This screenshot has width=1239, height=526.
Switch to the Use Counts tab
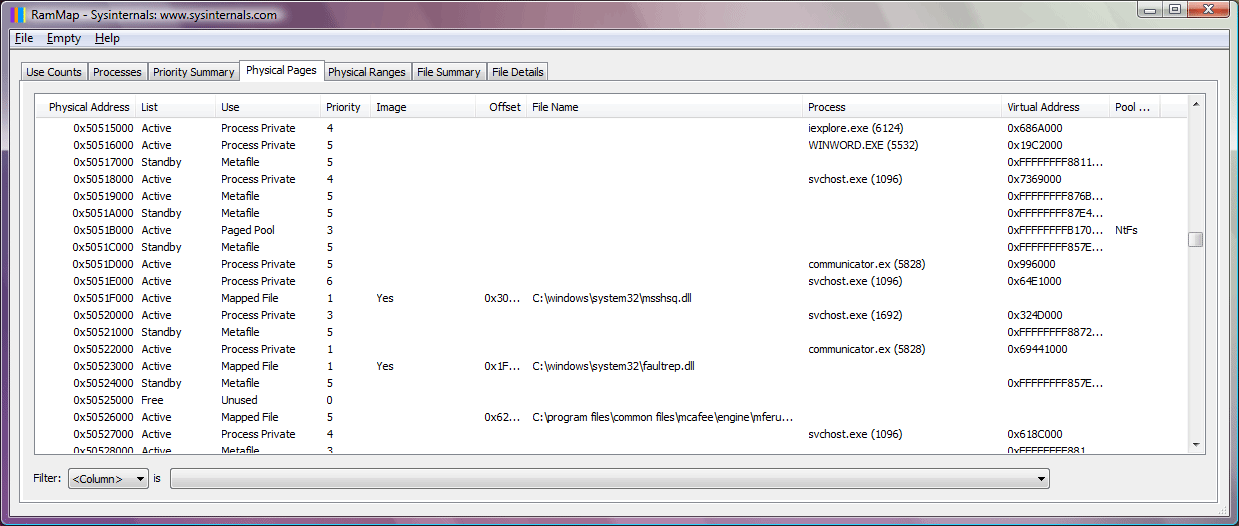(54, 72)
